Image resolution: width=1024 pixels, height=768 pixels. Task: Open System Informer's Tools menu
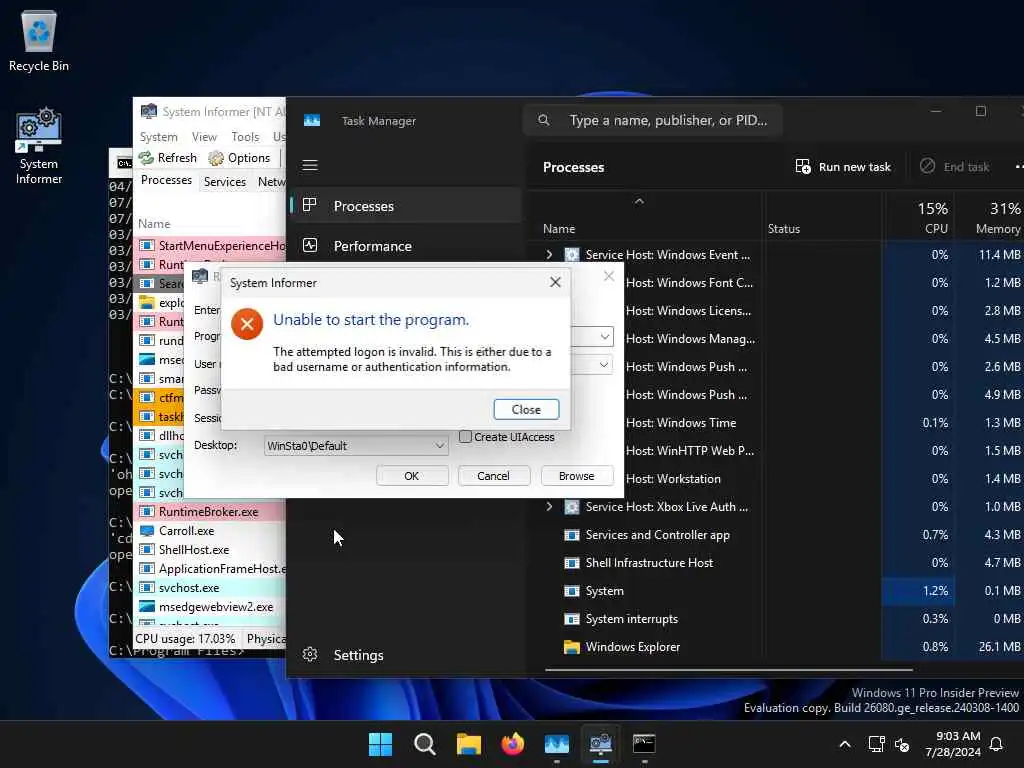coord(245,136)
